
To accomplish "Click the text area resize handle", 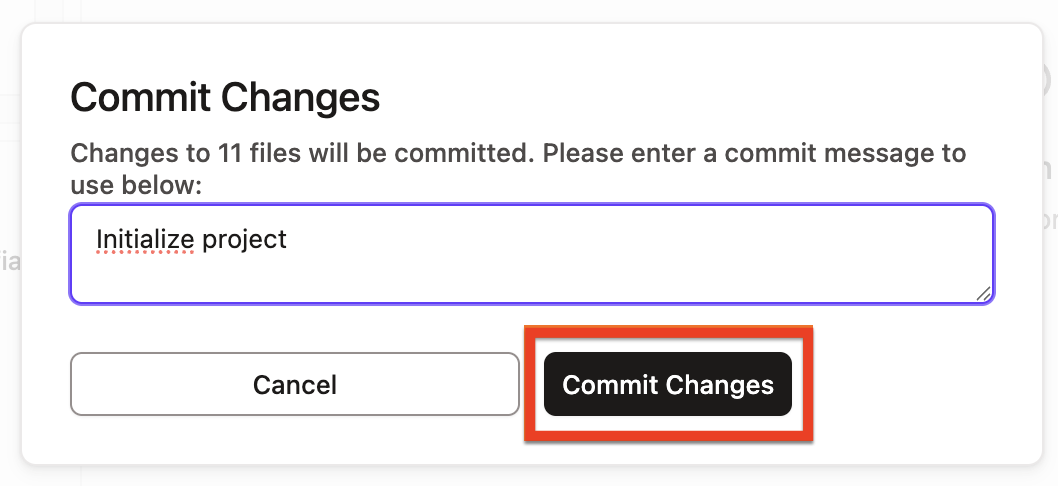I will click(984, 293).
